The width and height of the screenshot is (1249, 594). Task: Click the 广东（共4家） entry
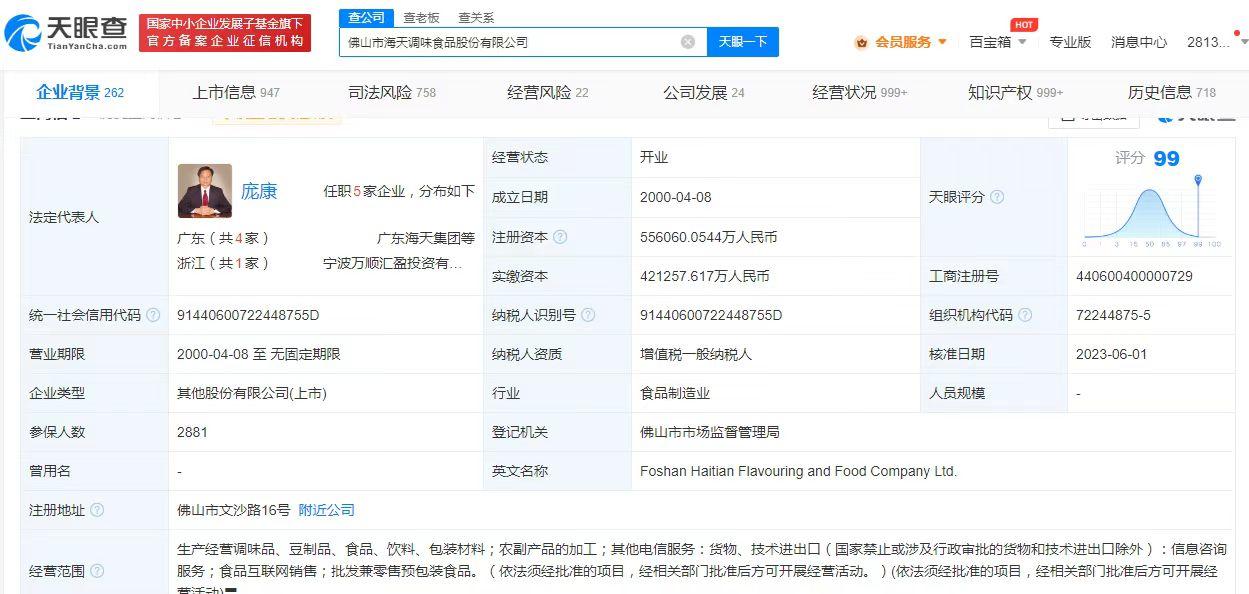click(223, 238)
